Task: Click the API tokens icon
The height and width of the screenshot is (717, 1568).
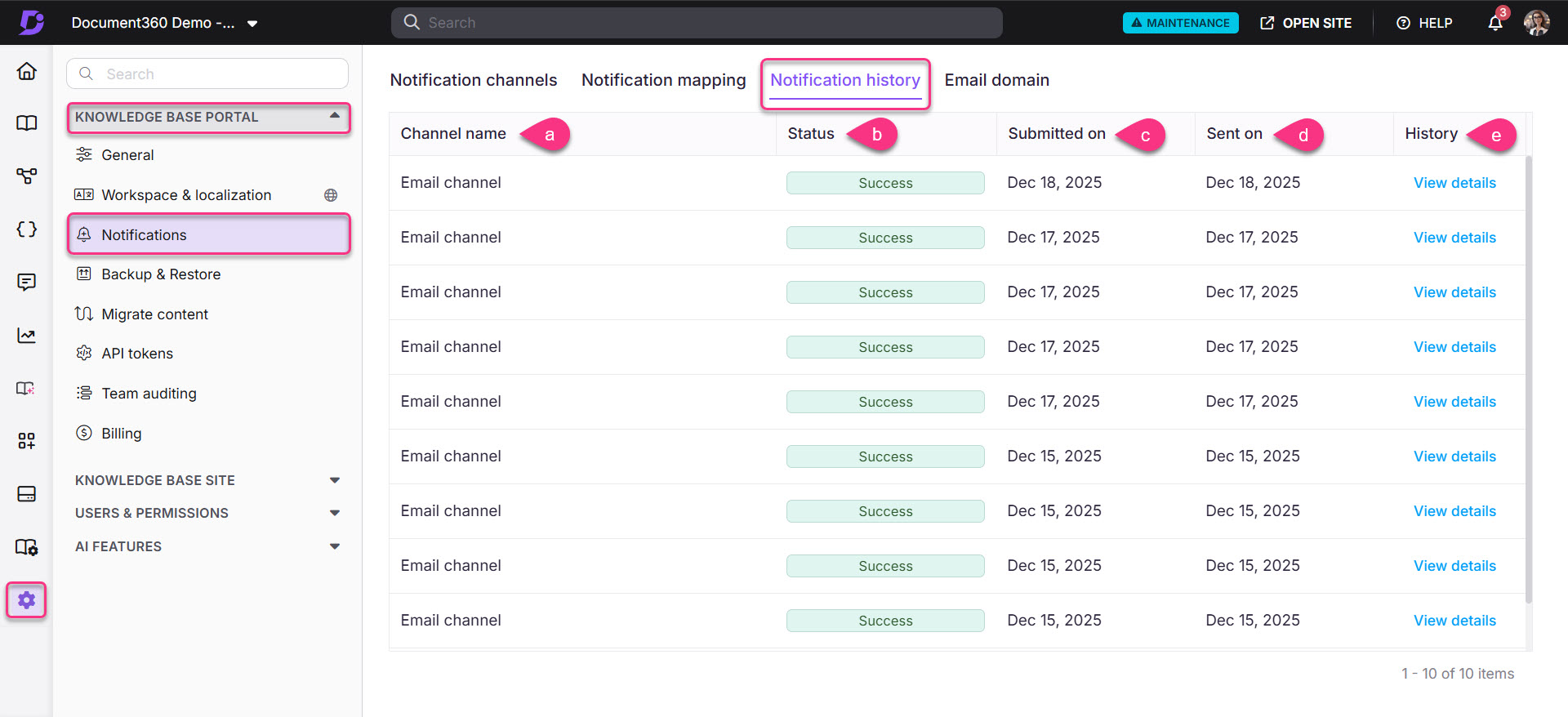Action: [83, 353]
